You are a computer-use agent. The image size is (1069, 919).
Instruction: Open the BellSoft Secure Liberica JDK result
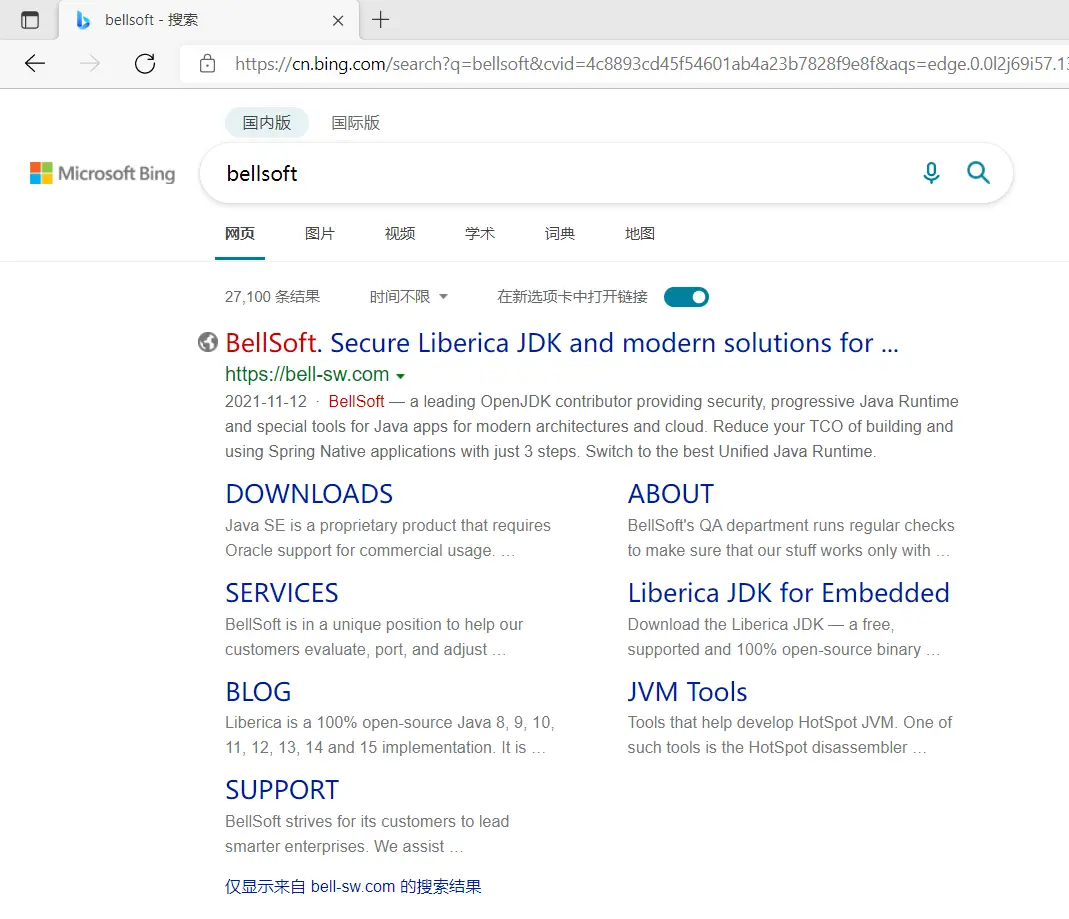560,342
